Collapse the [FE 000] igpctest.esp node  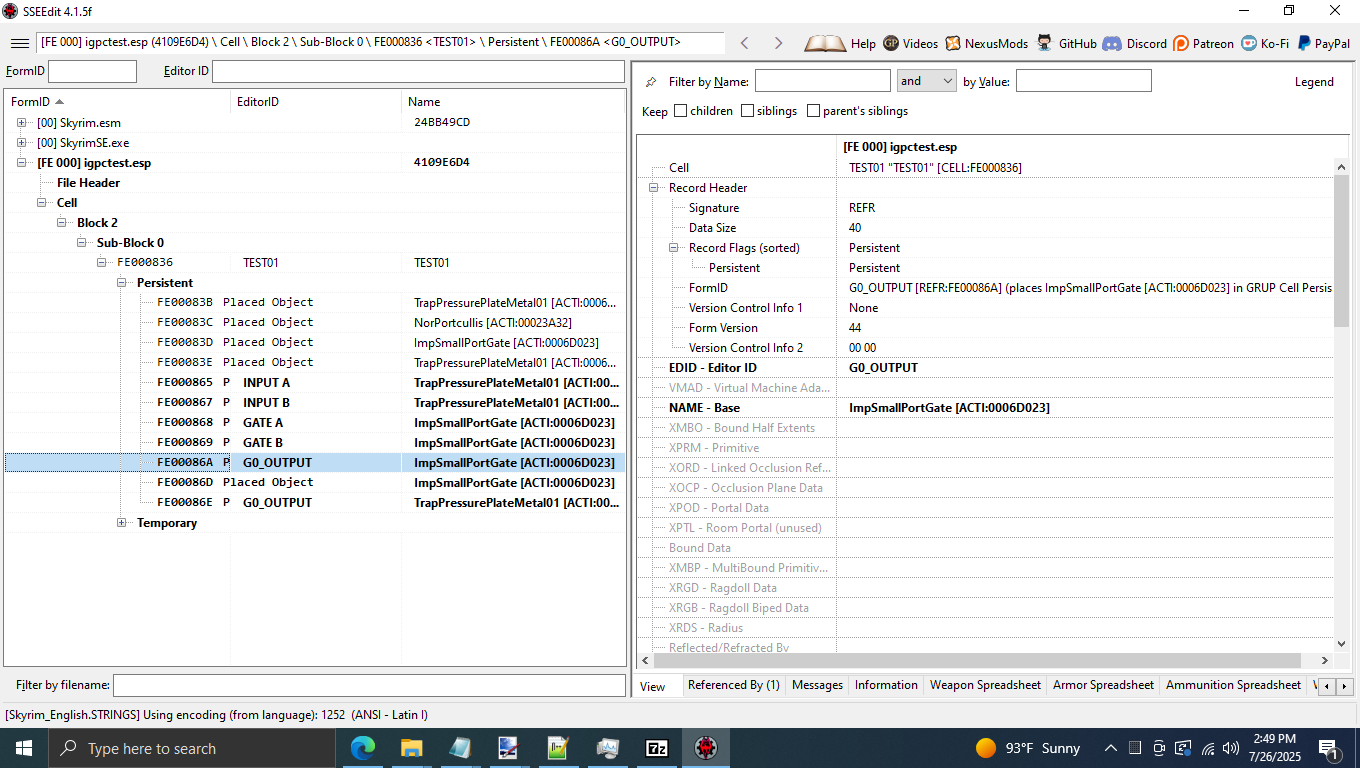[22, 163]
